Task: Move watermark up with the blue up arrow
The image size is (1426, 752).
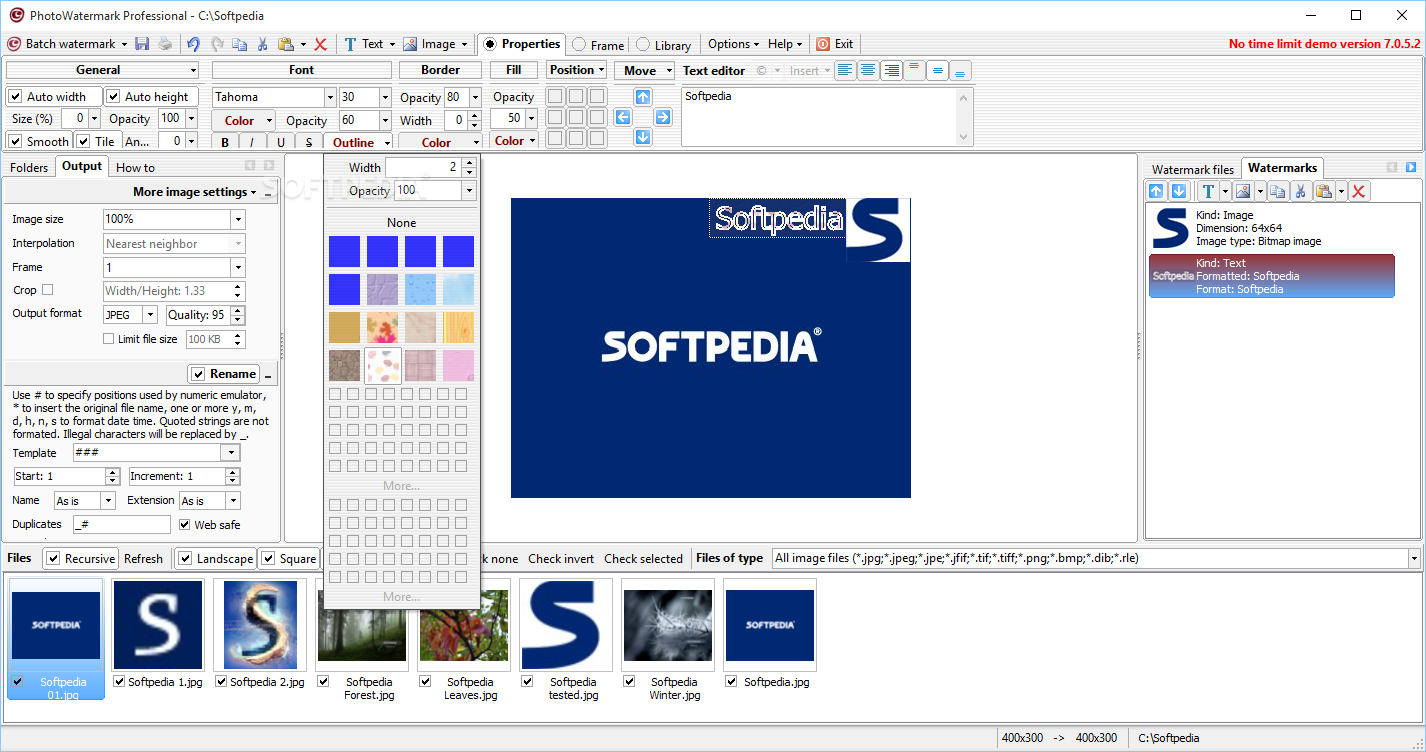Action: click(643, 97)
